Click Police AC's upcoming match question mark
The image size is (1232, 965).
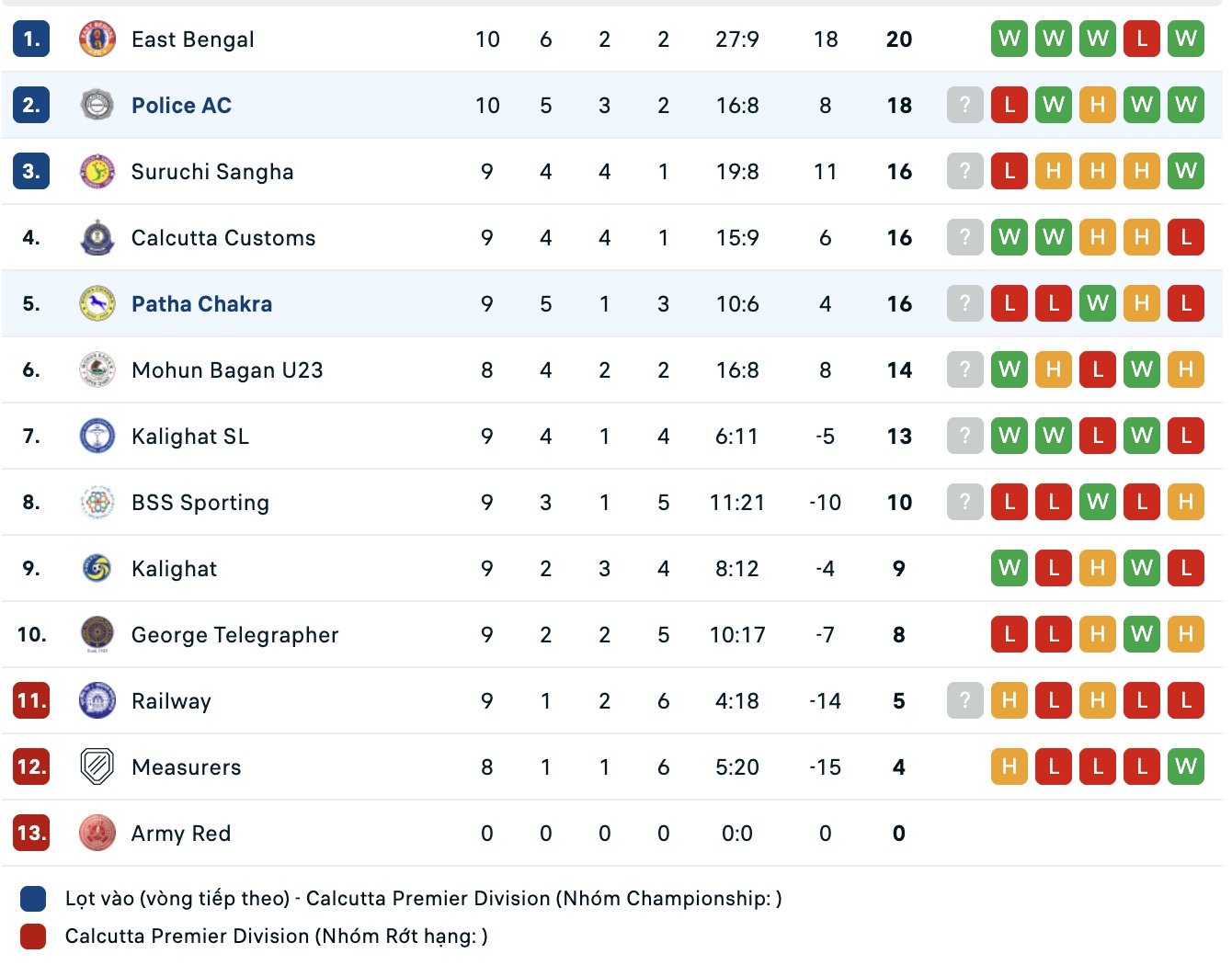[x=965, y=106]
